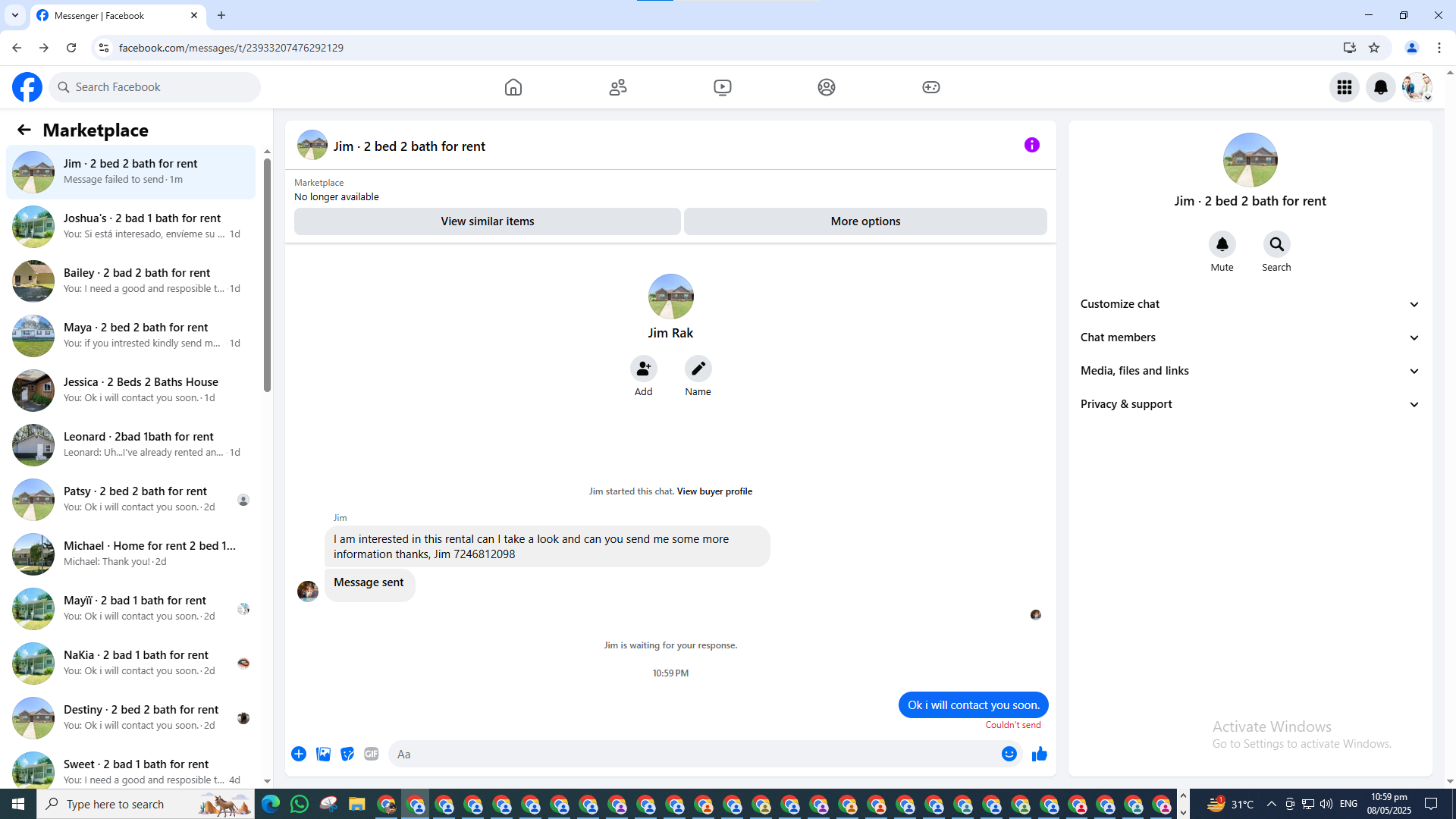Select the 'Ok i will contact you soon.' message
1456x819 pixels.
974,705
